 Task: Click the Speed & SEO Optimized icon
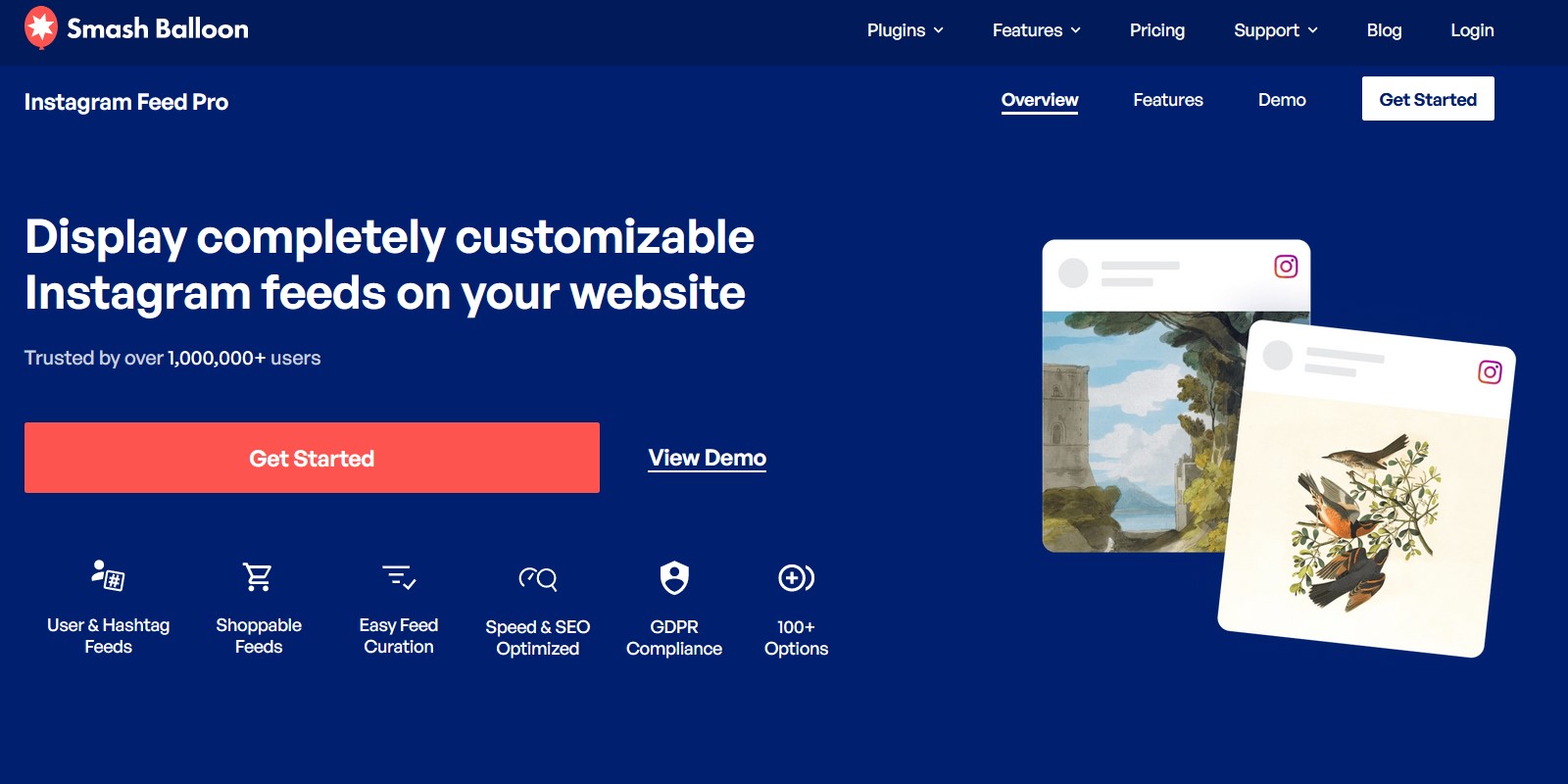click(x=538, y=578)
